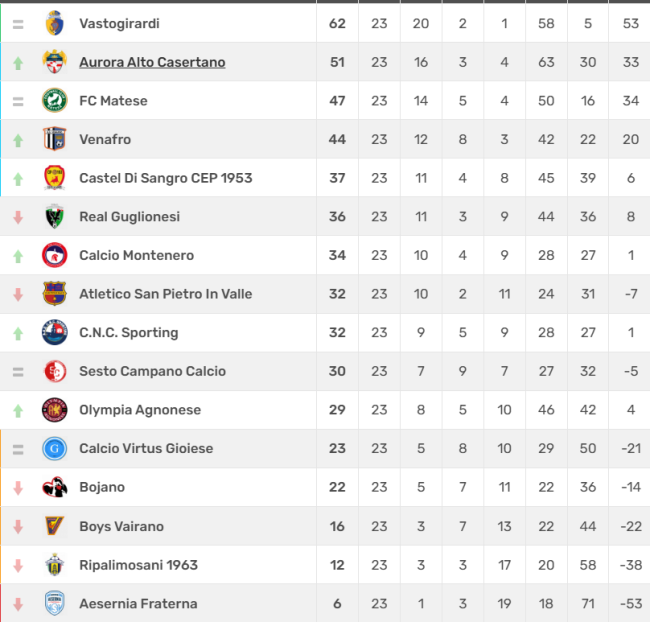Click the unchanged position marker beside FC Matese
650x622 pixels.
(x=18, y=101)
